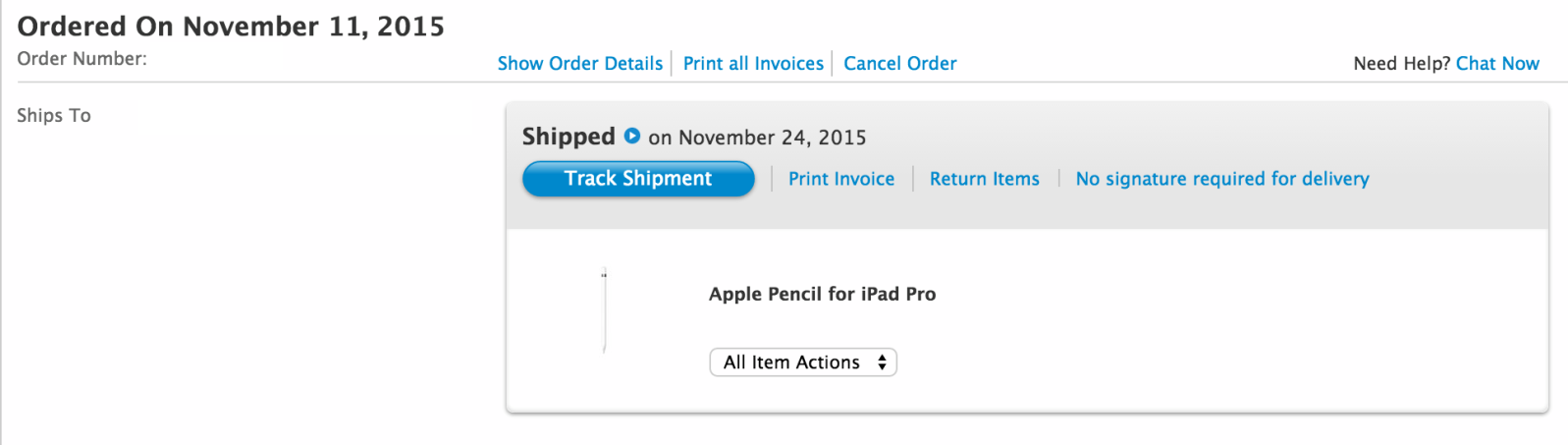Click the gray shipment header bar
This screenshot has width=1568, height=445.
pyautogui.click(x=1027, y=165)
